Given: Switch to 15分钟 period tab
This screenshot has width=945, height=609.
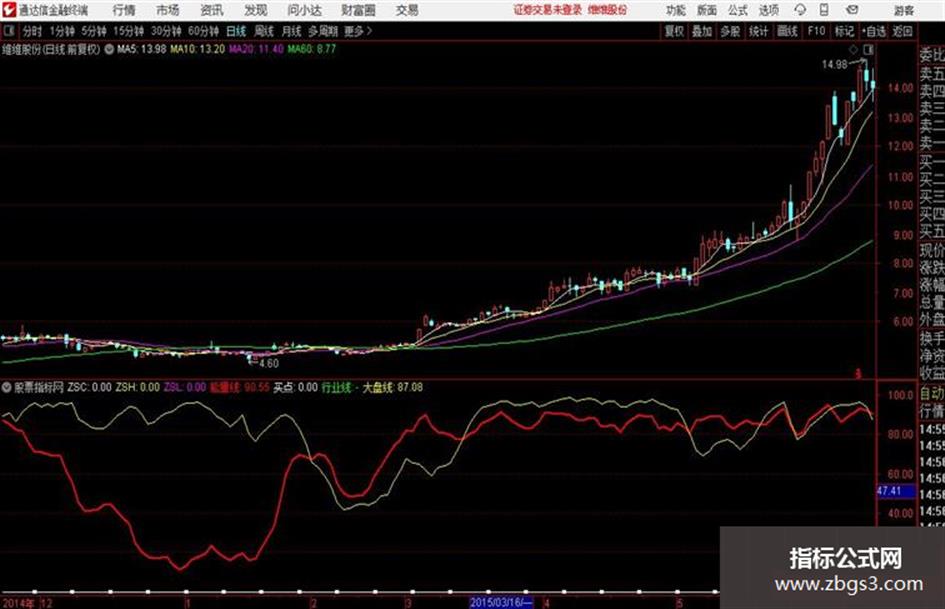Looking at the screenshot, I should pos(128,31).
